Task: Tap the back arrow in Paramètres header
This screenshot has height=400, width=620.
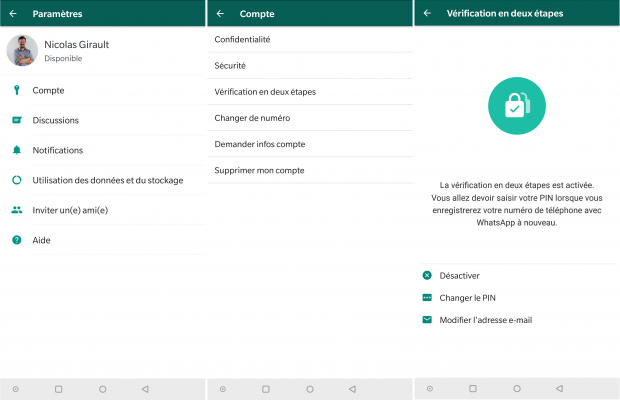Action: pyautogui.click(x=13, y=14)
